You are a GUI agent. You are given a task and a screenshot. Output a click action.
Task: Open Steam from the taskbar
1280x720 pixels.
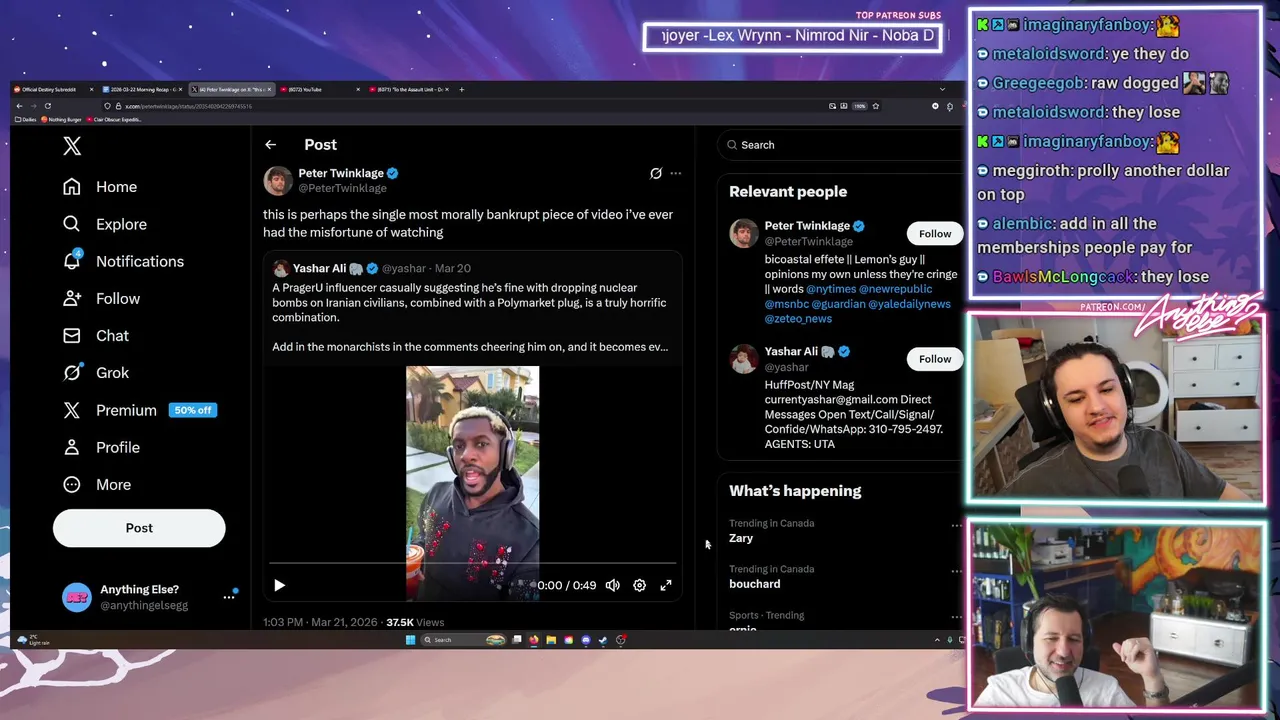[603, 640]
